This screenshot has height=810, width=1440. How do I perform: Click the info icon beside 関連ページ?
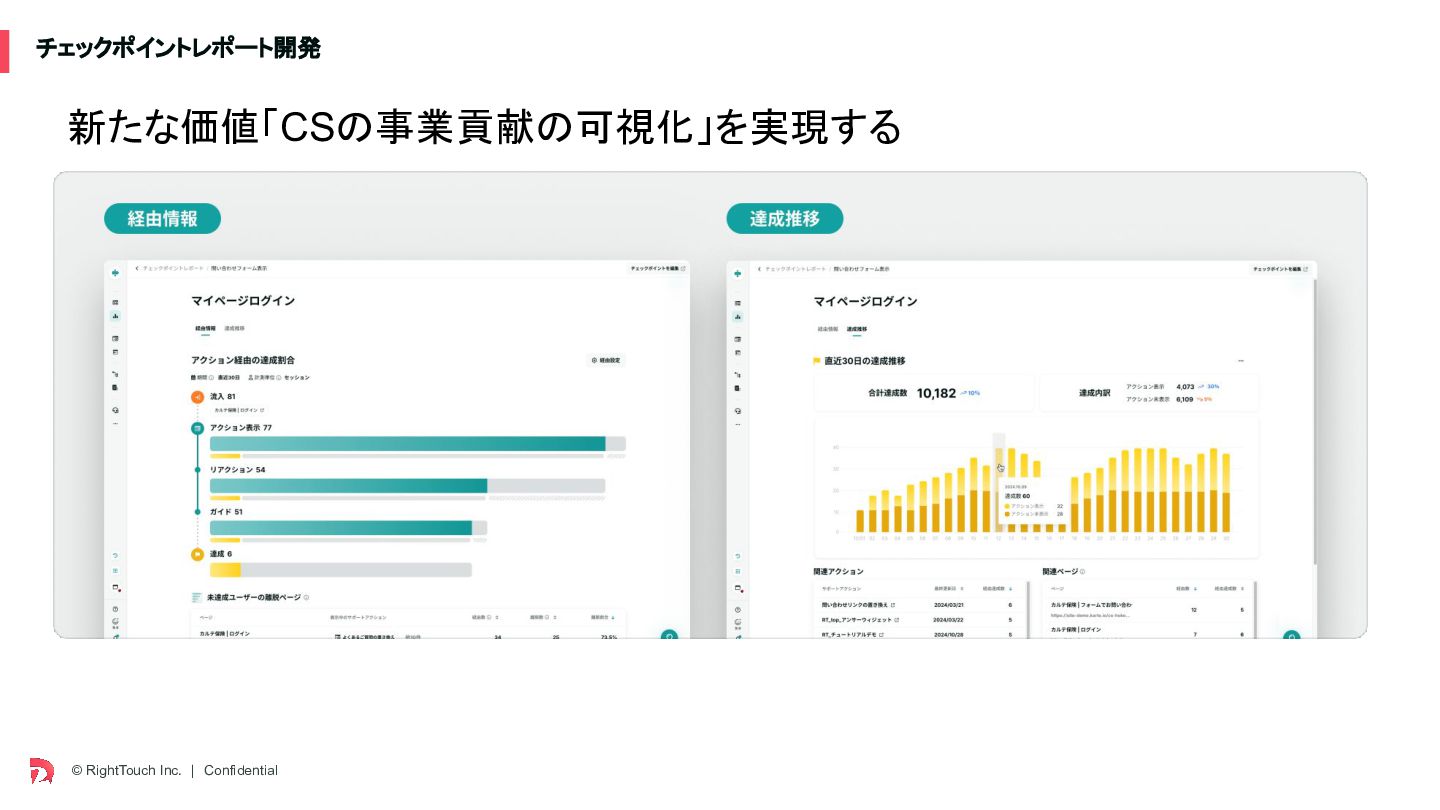(1082, 572)
